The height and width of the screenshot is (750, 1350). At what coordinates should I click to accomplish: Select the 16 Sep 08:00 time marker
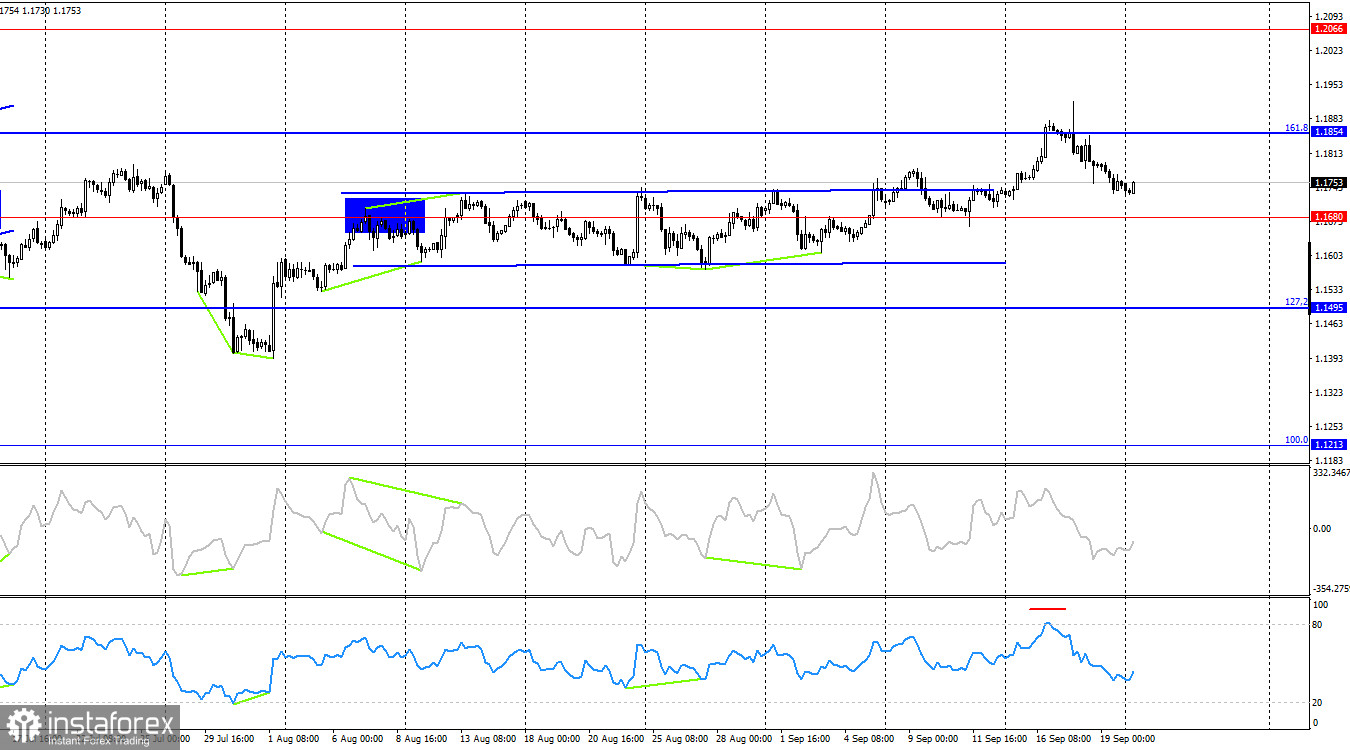tap(1062, 739)
